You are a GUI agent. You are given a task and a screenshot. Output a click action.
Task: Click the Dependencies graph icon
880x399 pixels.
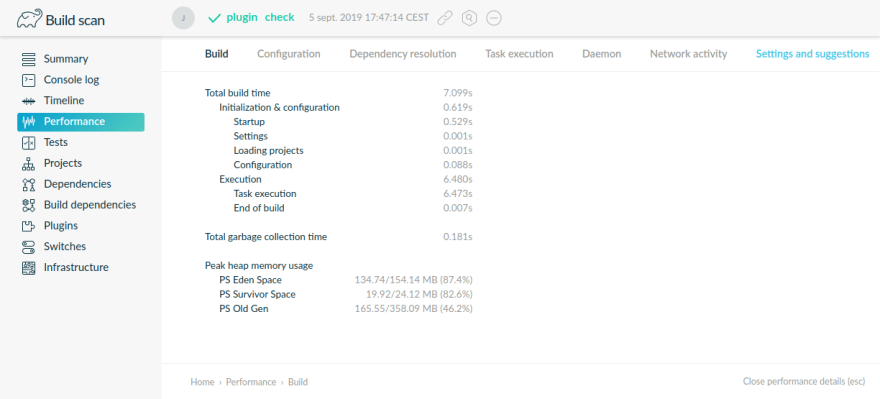click(28, 184)
